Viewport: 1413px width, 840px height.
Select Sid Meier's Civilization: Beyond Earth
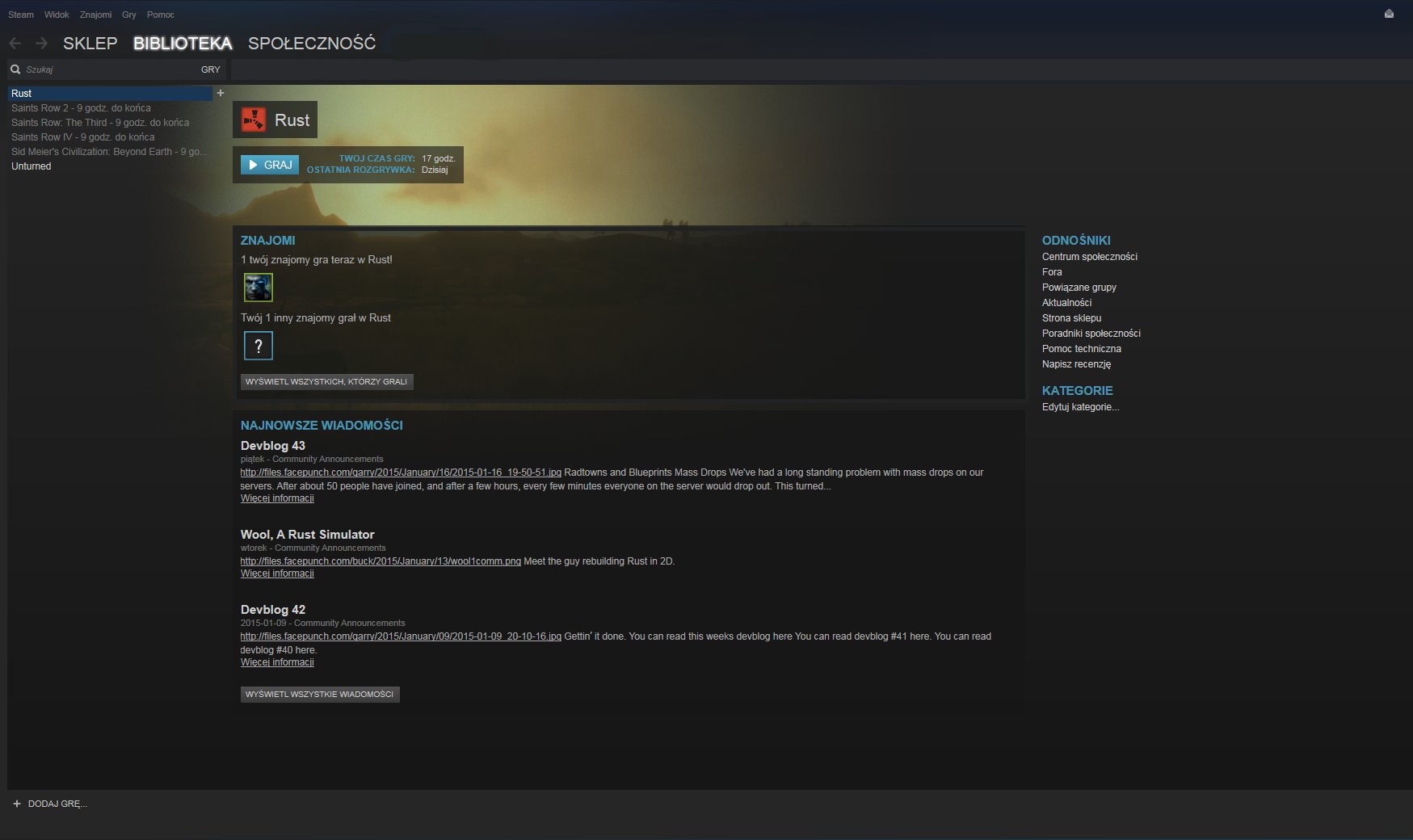point(111,152)
